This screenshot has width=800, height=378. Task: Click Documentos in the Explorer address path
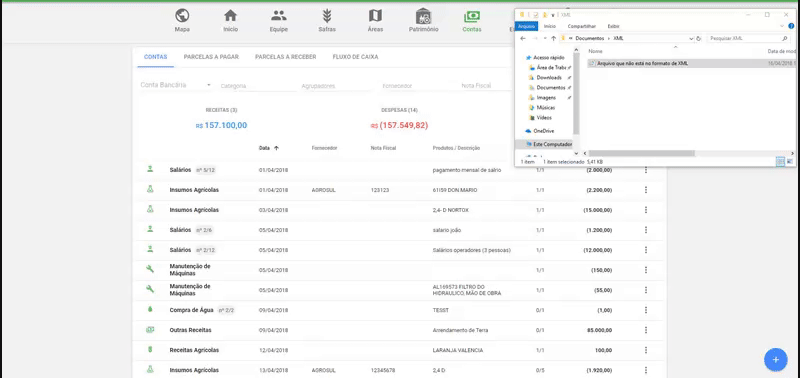(590, 38)
